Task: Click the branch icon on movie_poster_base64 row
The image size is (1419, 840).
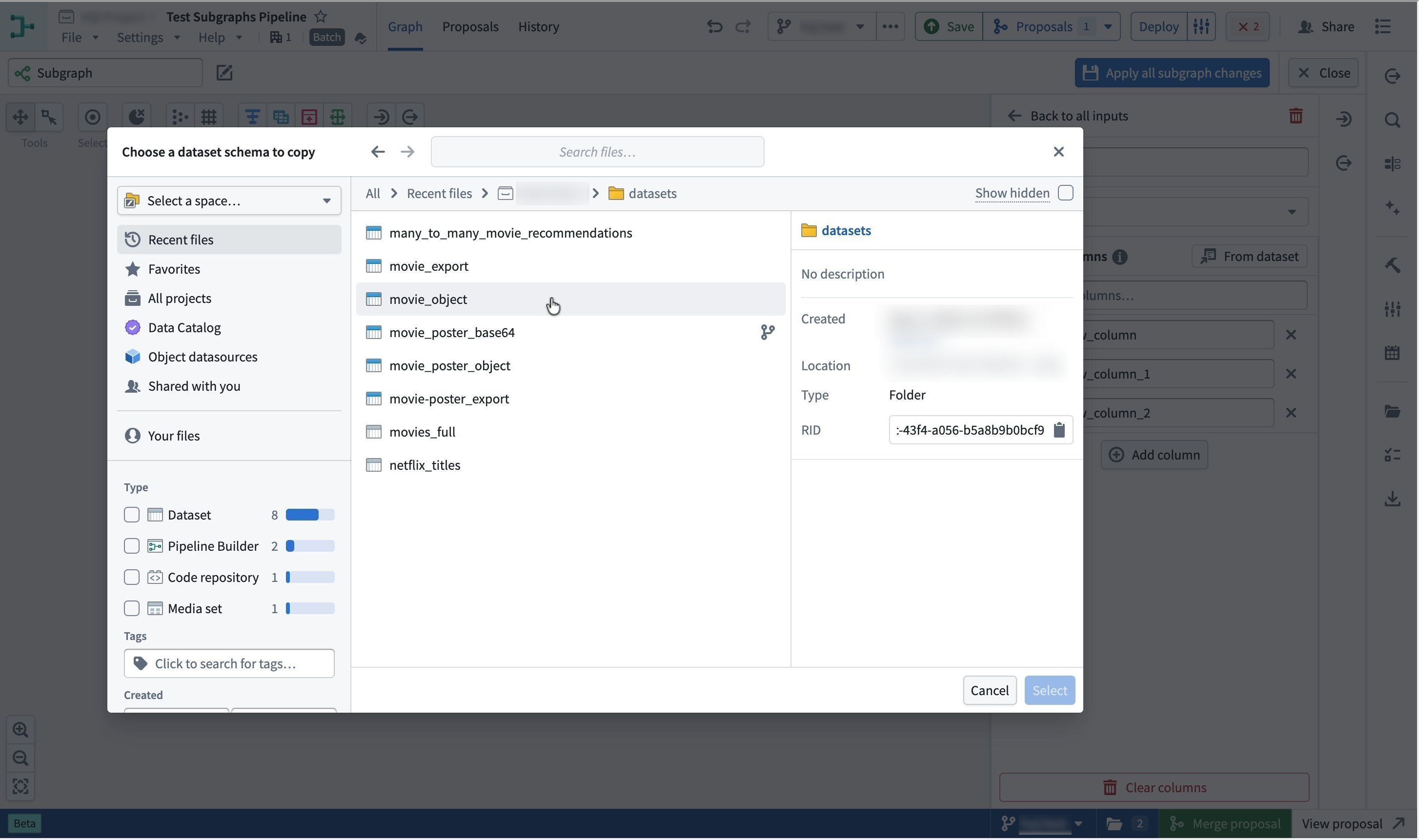Action: pos(767,332)
